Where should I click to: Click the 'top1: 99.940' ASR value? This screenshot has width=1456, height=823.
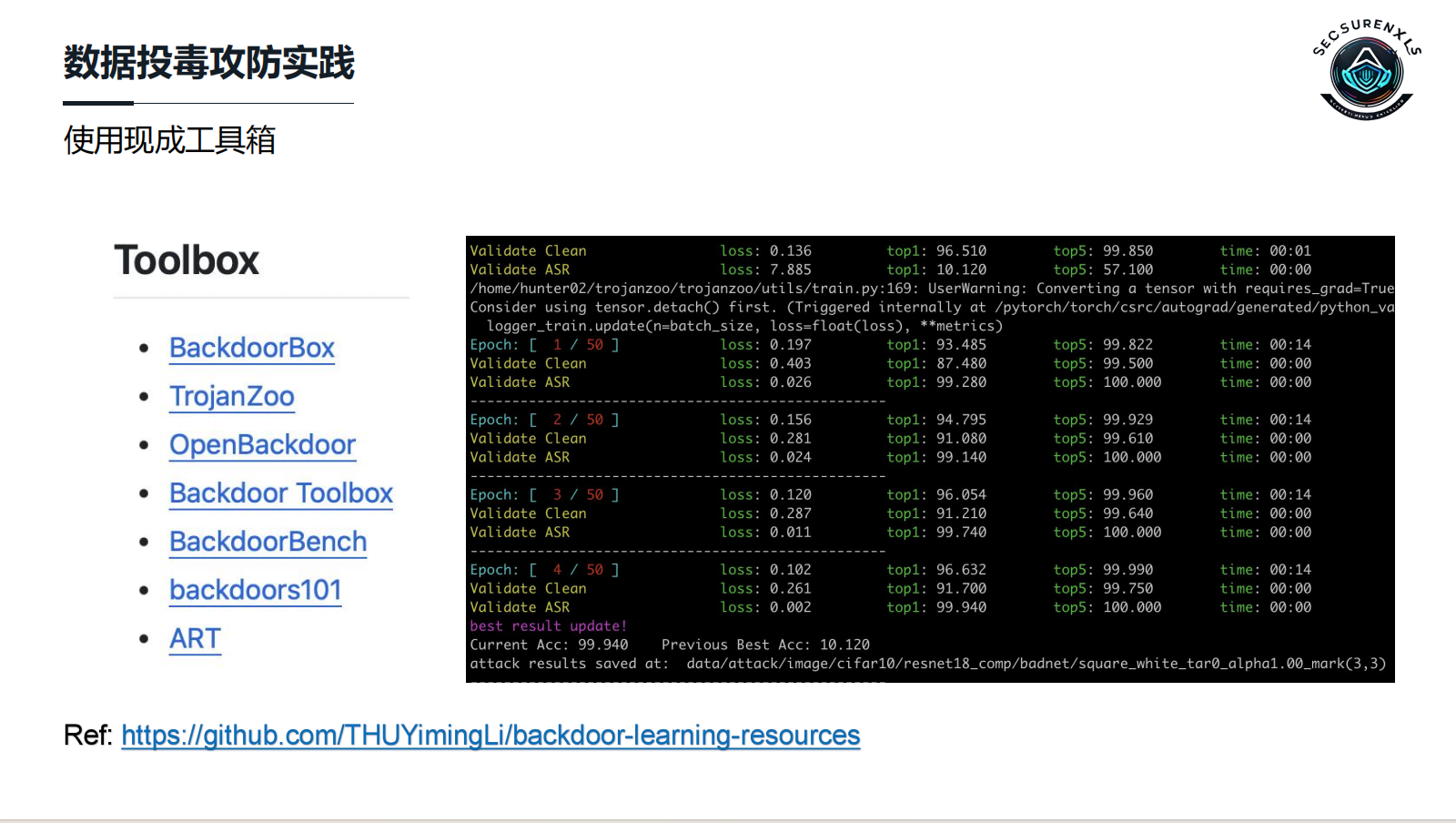point(936,607)
